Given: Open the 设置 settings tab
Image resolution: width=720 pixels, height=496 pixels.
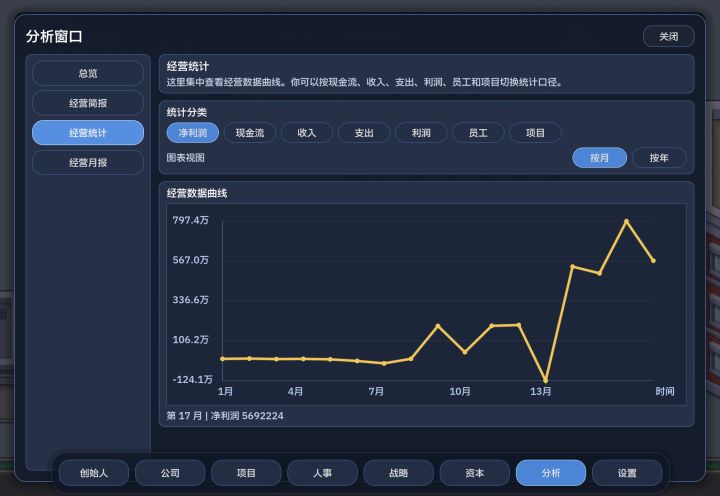Looking at the screenshot, I should click(x=627, y=473).
